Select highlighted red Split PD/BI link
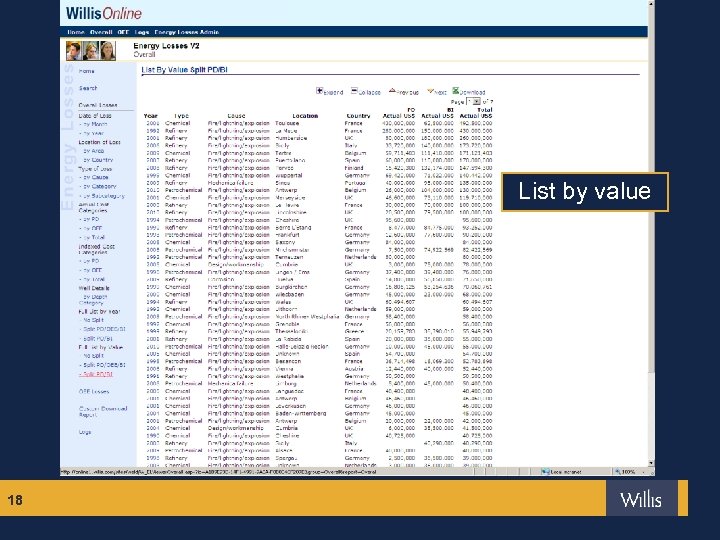This screenshot has width=720, height=540. coord(96,374)
